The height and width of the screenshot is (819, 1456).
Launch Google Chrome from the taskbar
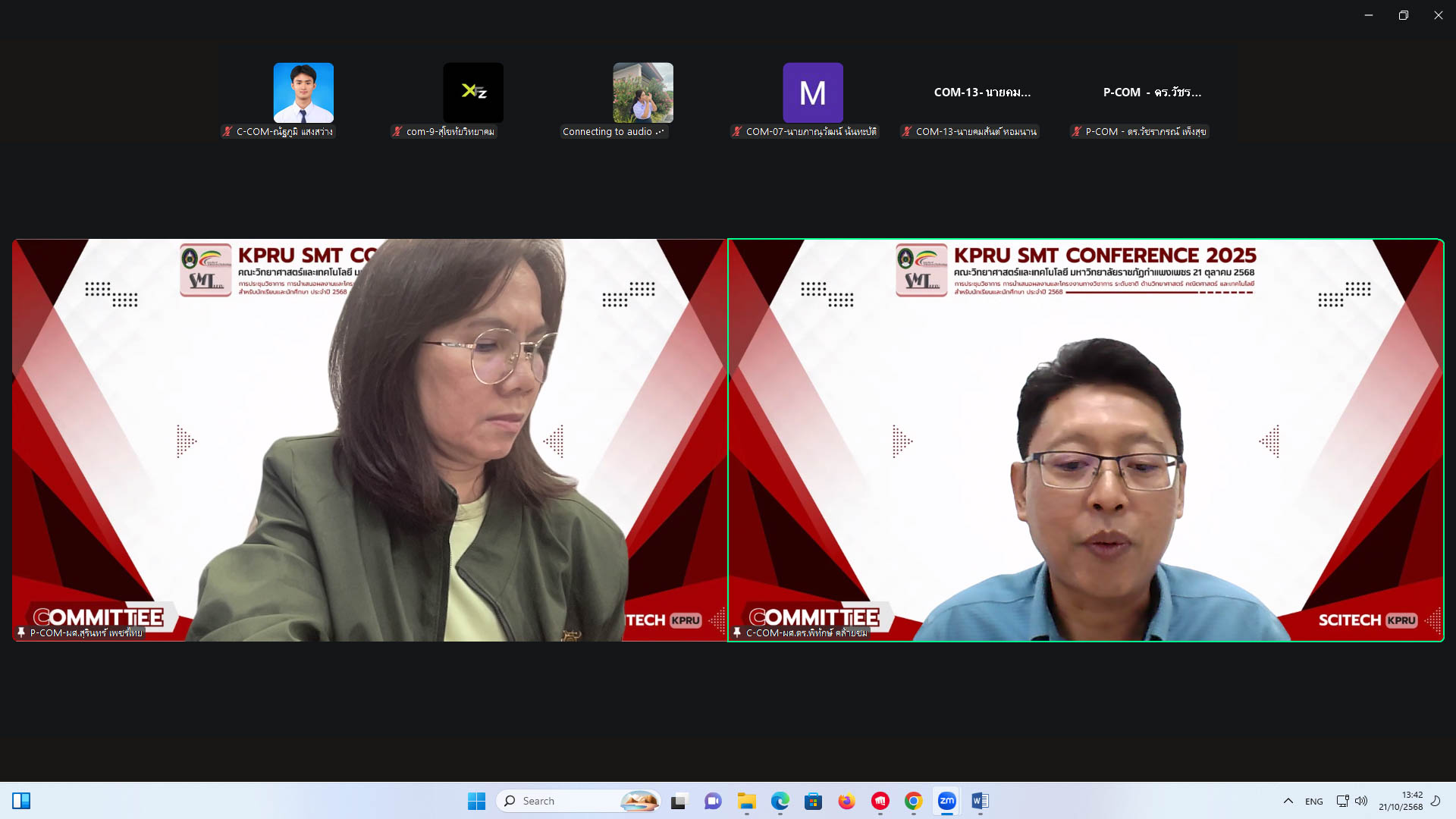point(913,801)
